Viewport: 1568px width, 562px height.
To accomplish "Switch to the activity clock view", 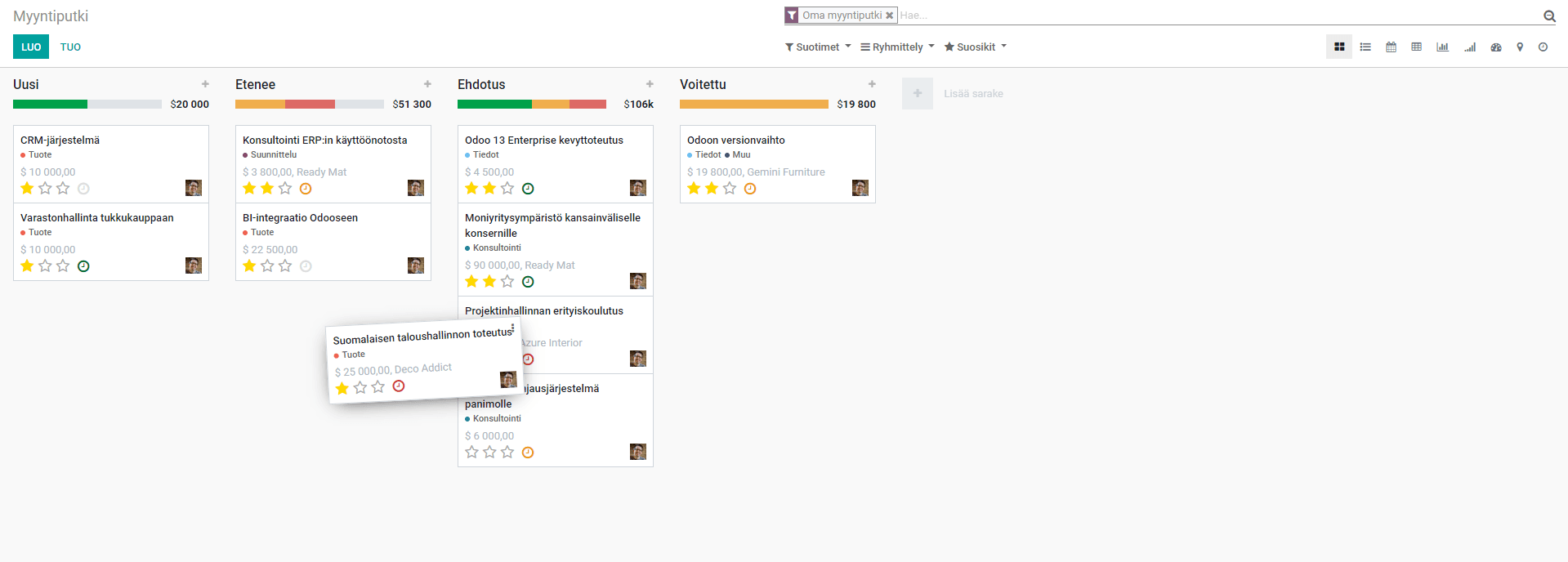I will tap(1543, 47).
